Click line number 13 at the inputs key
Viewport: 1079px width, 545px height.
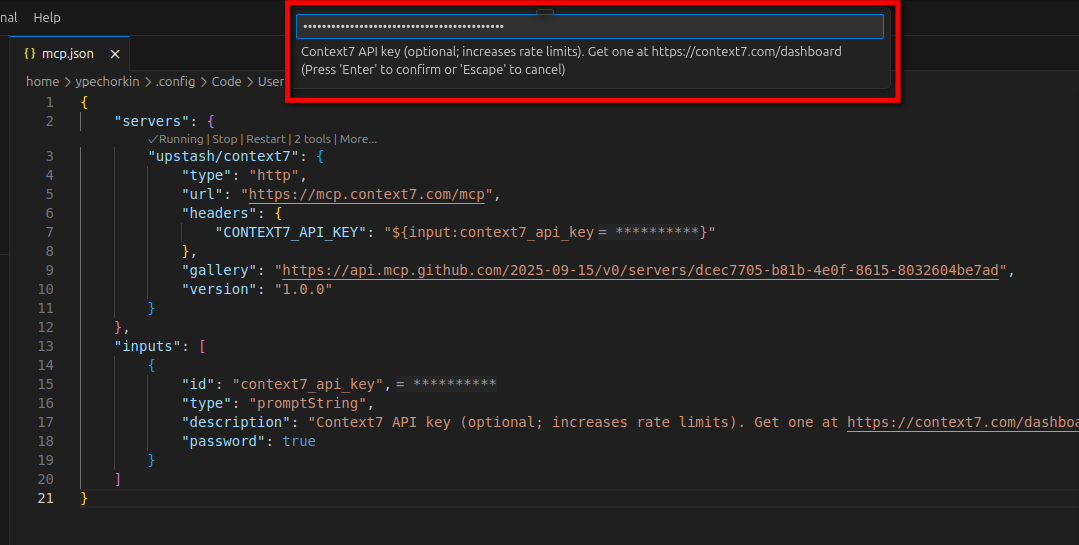pos(45,346)
